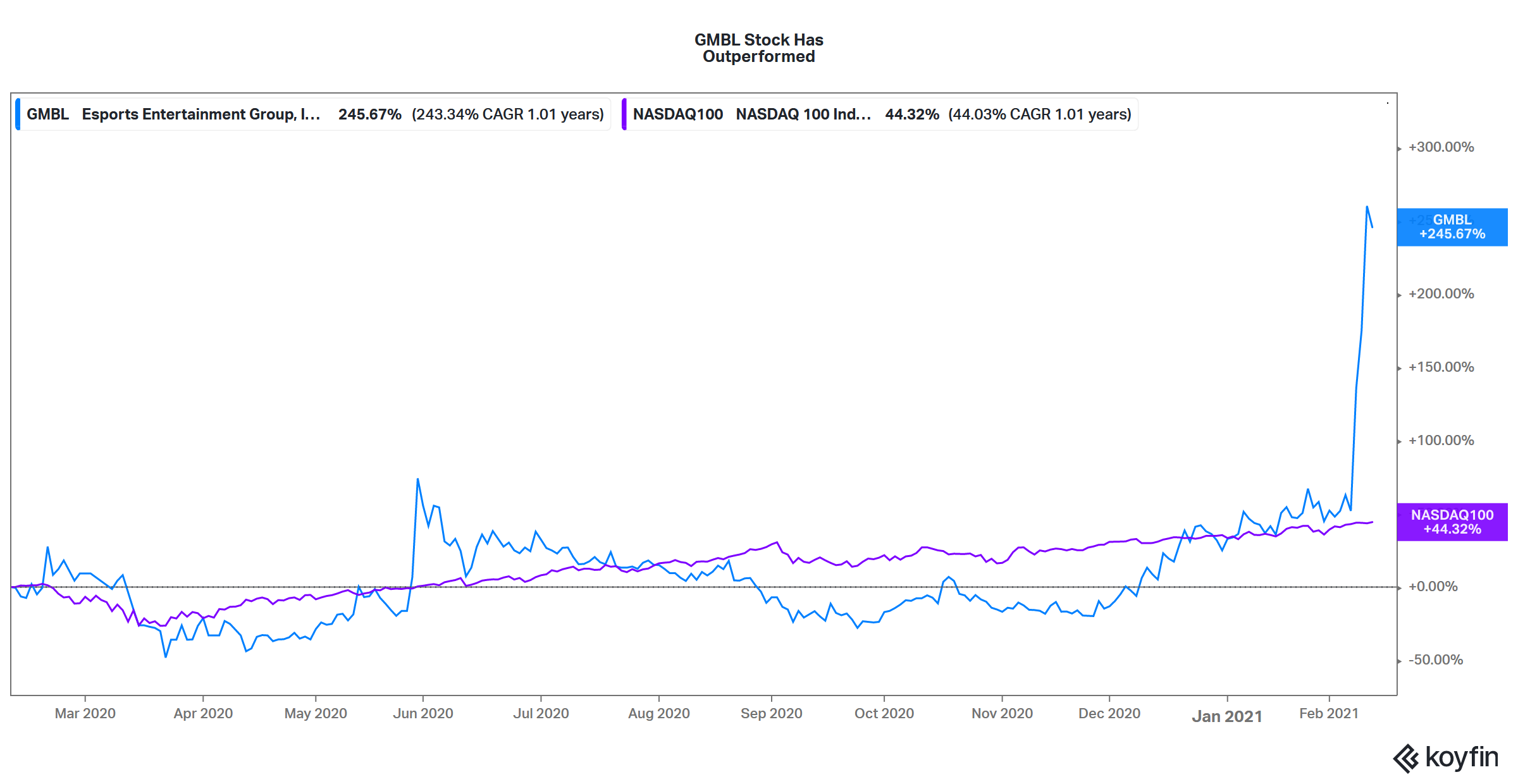Click the Apr 2020 x-axis label
Viewport: 1518px width, 784px height.
(x=203, y=714)
